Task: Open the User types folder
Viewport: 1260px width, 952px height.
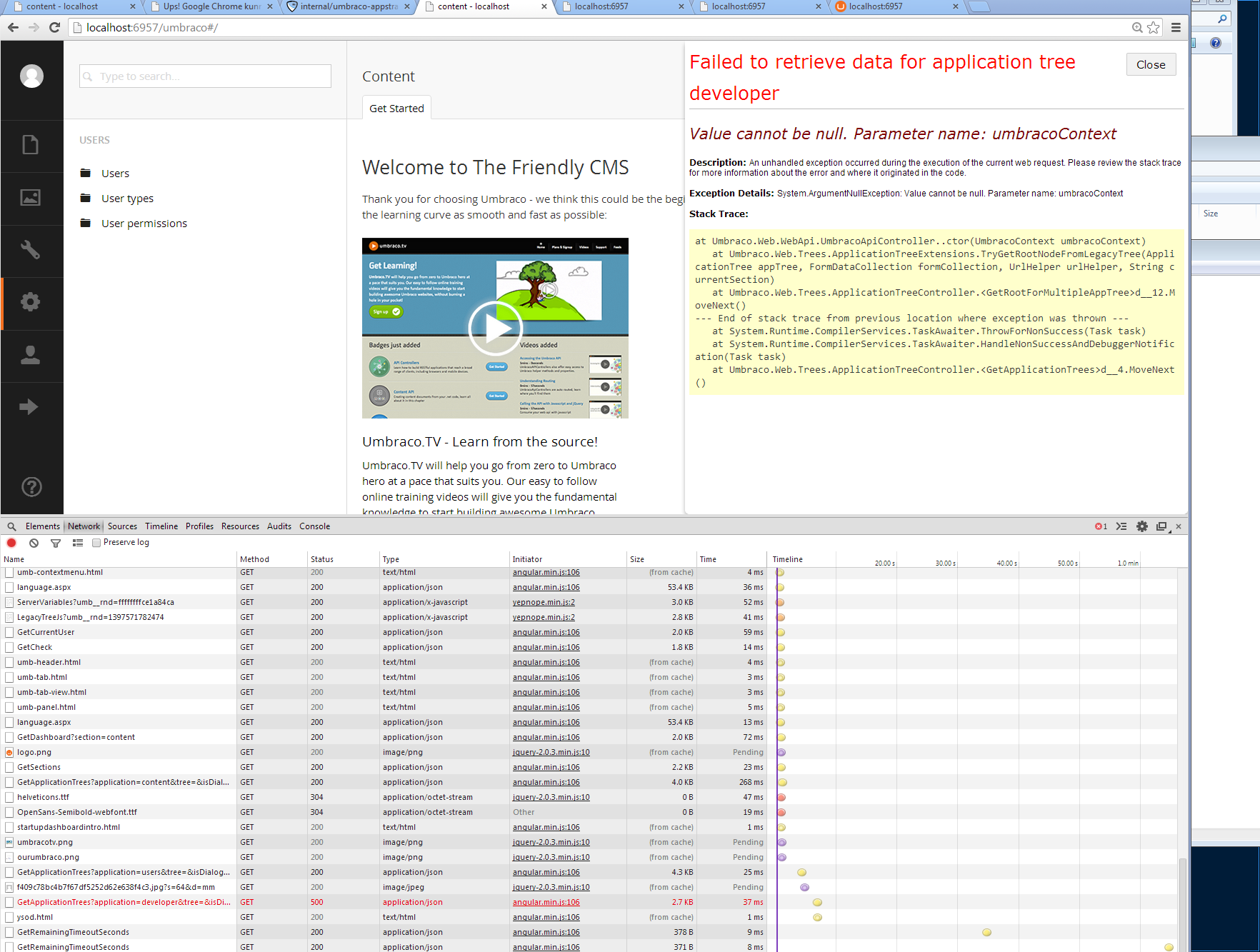Action: click(127, 198)
